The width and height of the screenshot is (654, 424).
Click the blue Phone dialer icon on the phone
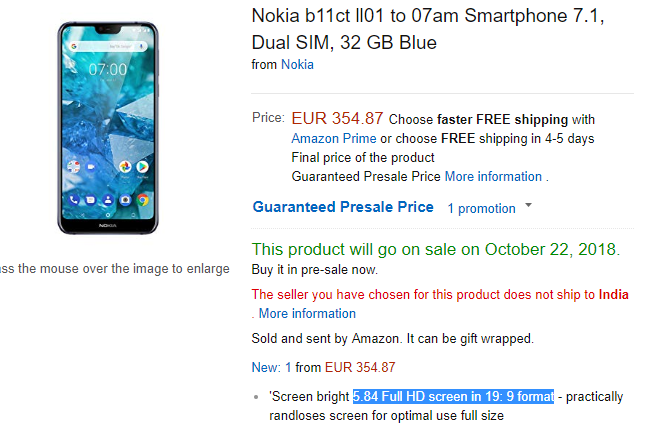point(73,199)
